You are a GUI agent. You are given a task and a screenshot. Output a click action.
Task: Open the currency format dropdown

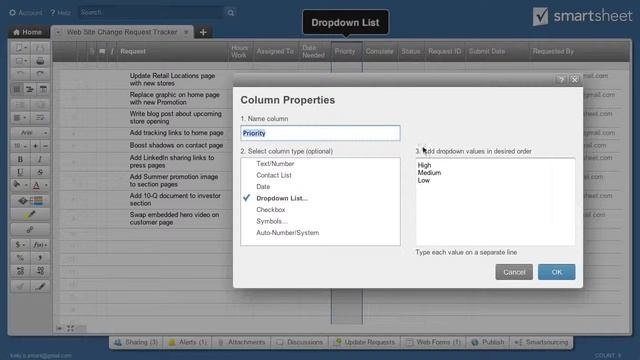click(x=20, y=245)
